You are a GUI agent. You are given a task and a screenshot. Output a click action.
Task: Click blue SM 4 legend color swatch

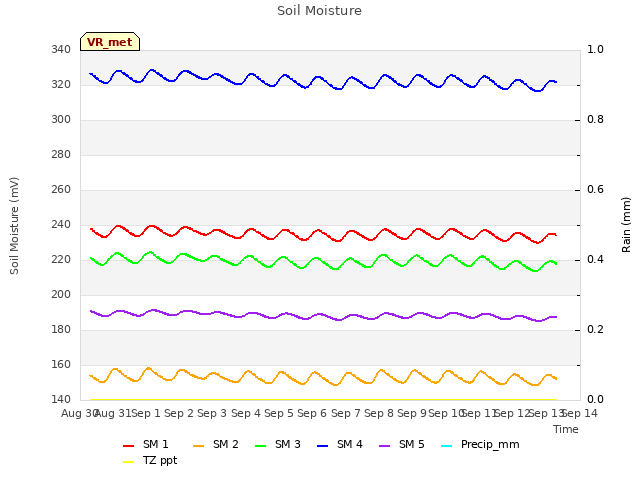[322, 446]
